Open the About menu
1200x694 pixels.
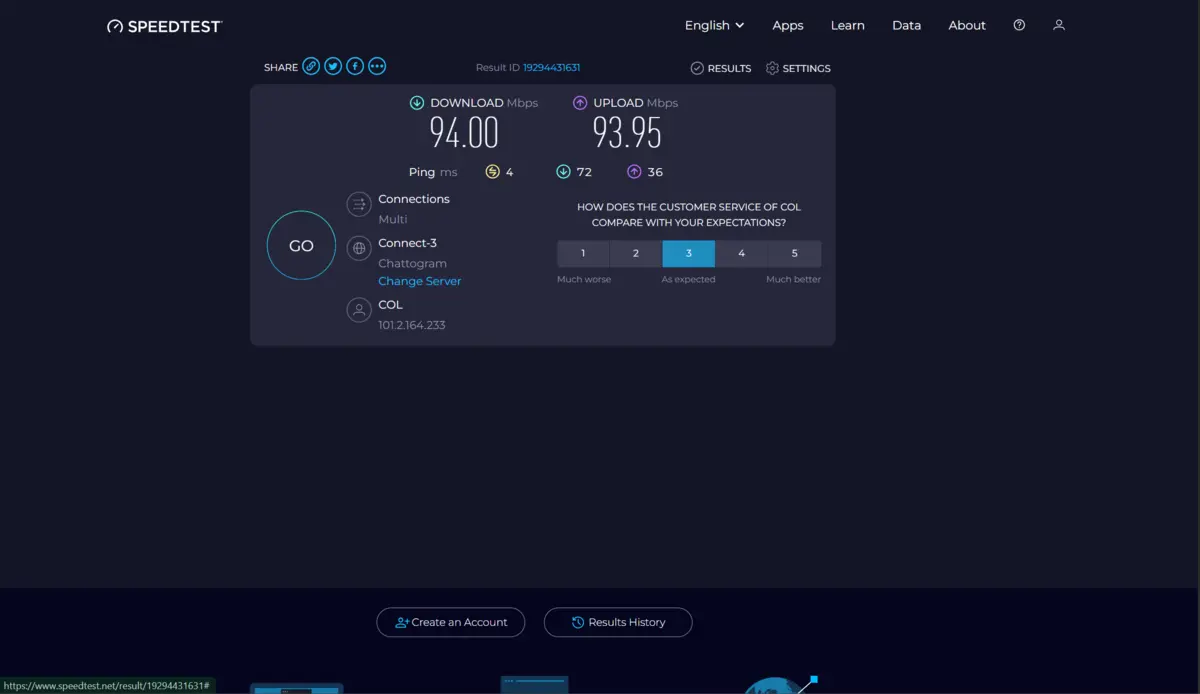[967, 25]
